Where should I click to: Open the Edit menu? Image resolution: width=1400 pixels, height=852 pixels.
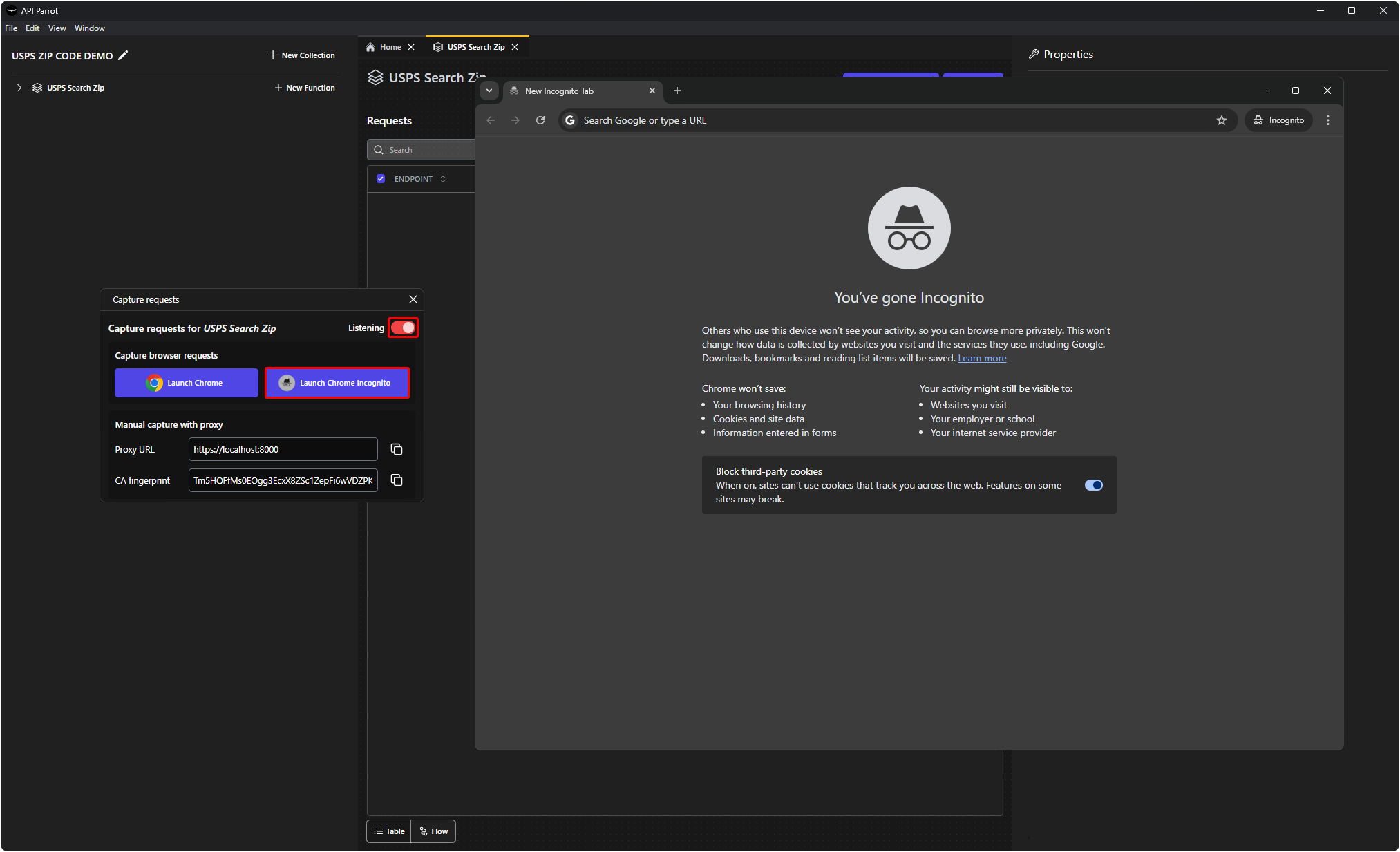pyautogui.click(x=32, y=28)
